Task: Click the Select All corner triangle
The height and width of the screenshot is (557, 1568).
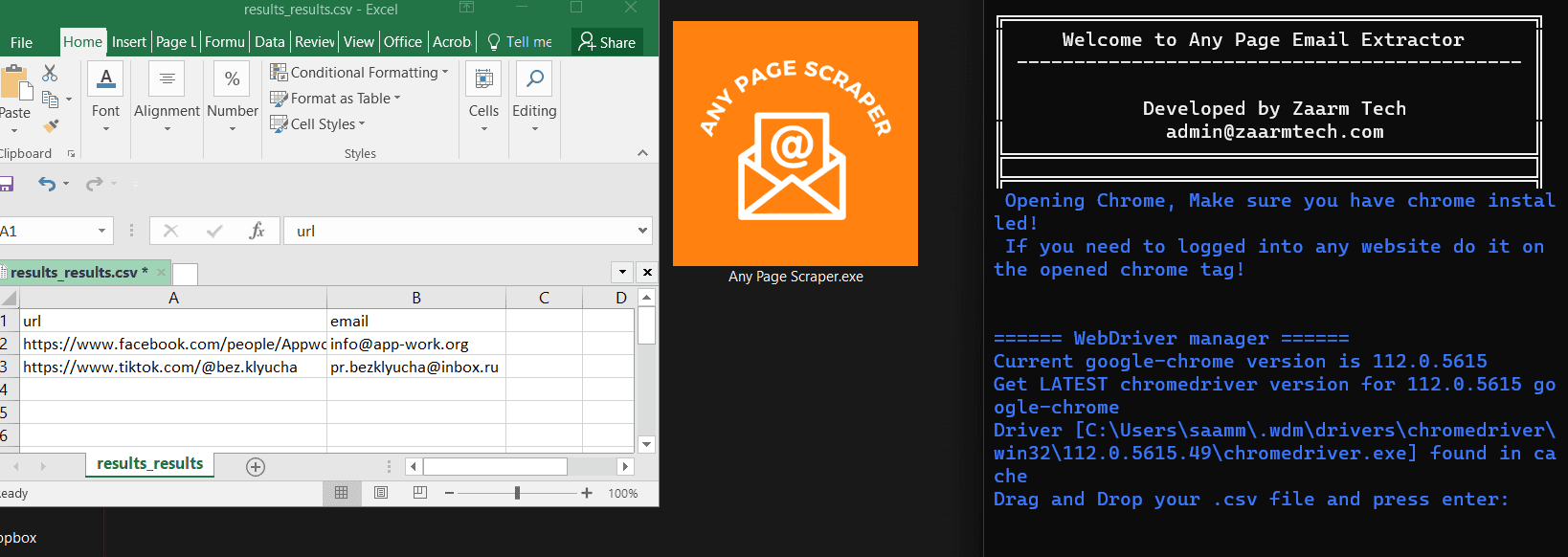Action: [x=10, y=298]
